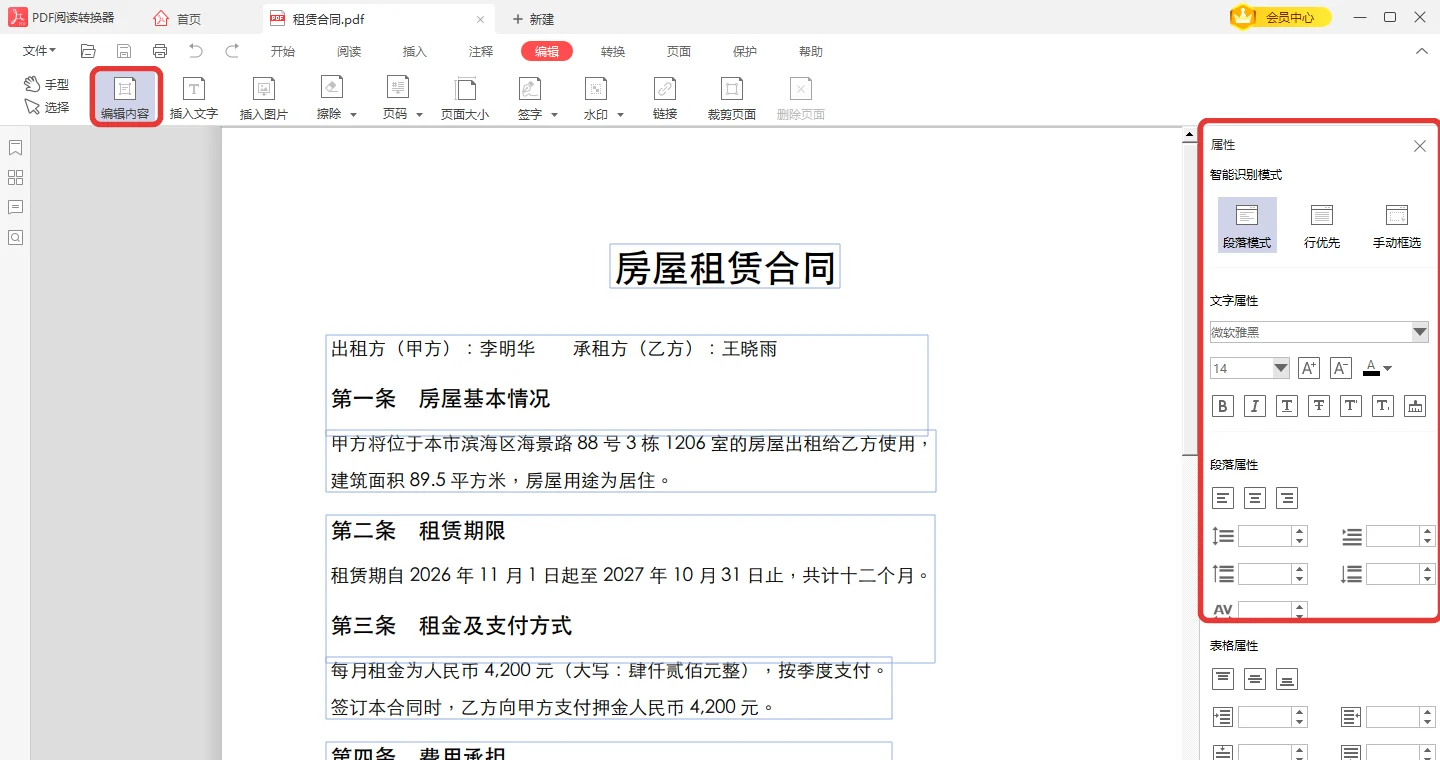Expand the font size 14 dropdown

1281,368
